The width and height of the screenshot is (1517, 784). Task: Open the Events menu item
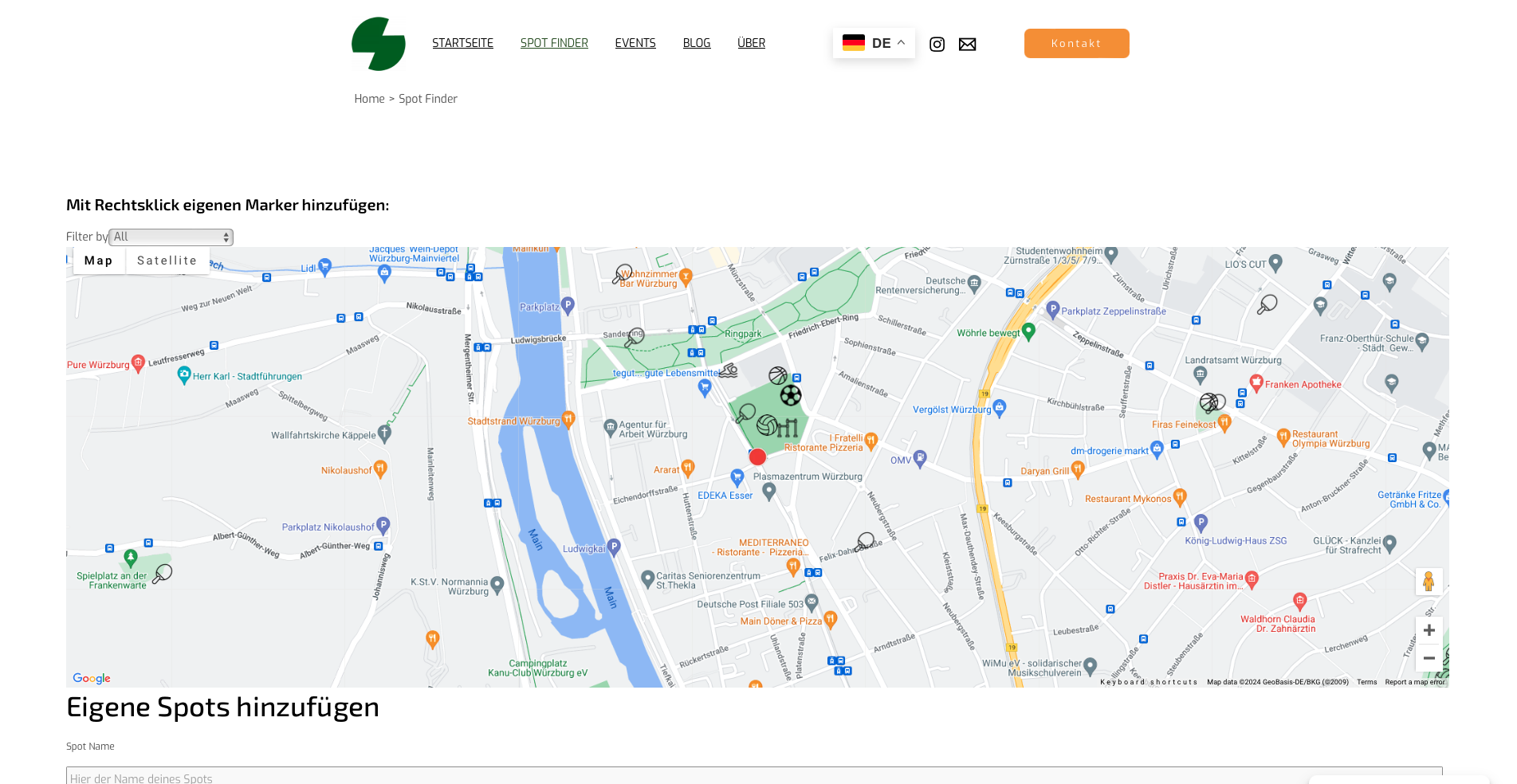(x=635, y=43)
